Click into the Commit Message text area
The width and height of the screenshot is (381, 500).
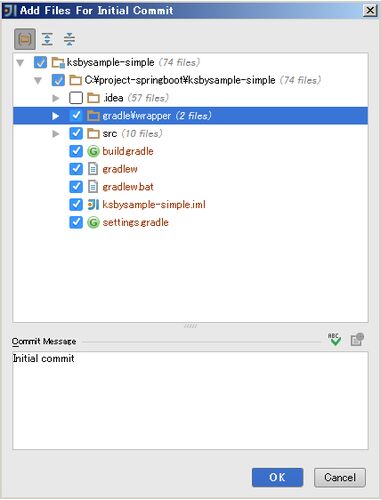190,400
